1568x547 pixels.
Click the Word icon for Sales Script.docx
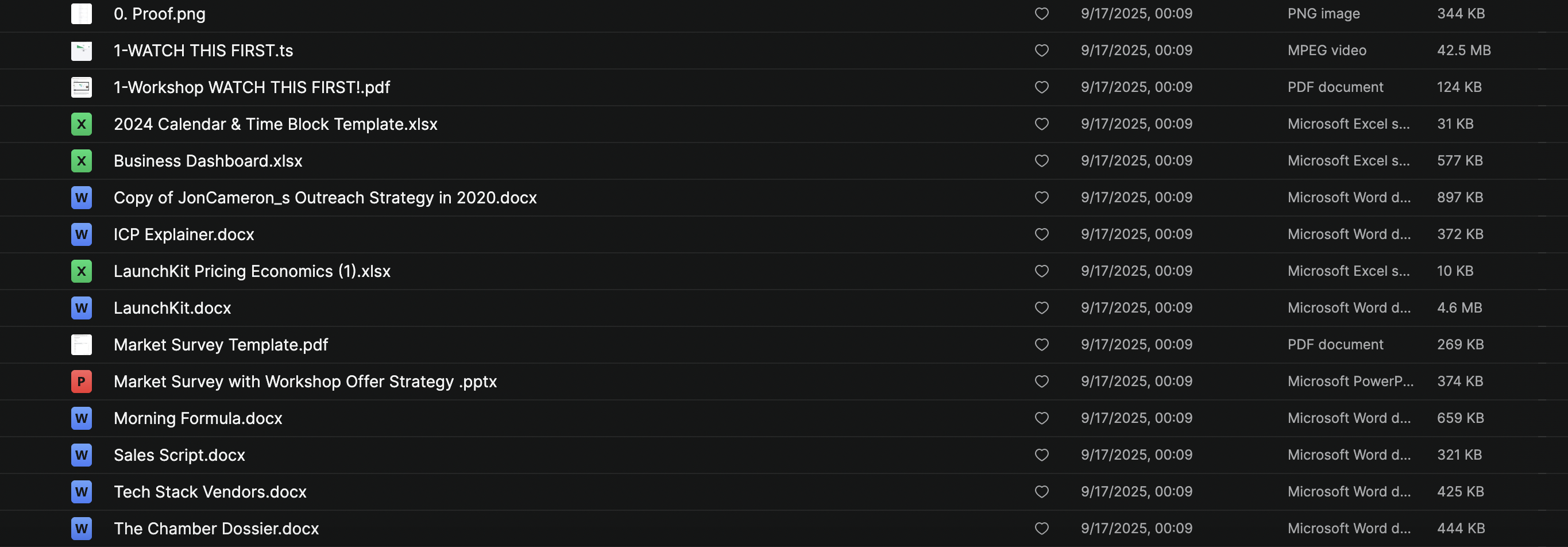[x=81, y=455]
